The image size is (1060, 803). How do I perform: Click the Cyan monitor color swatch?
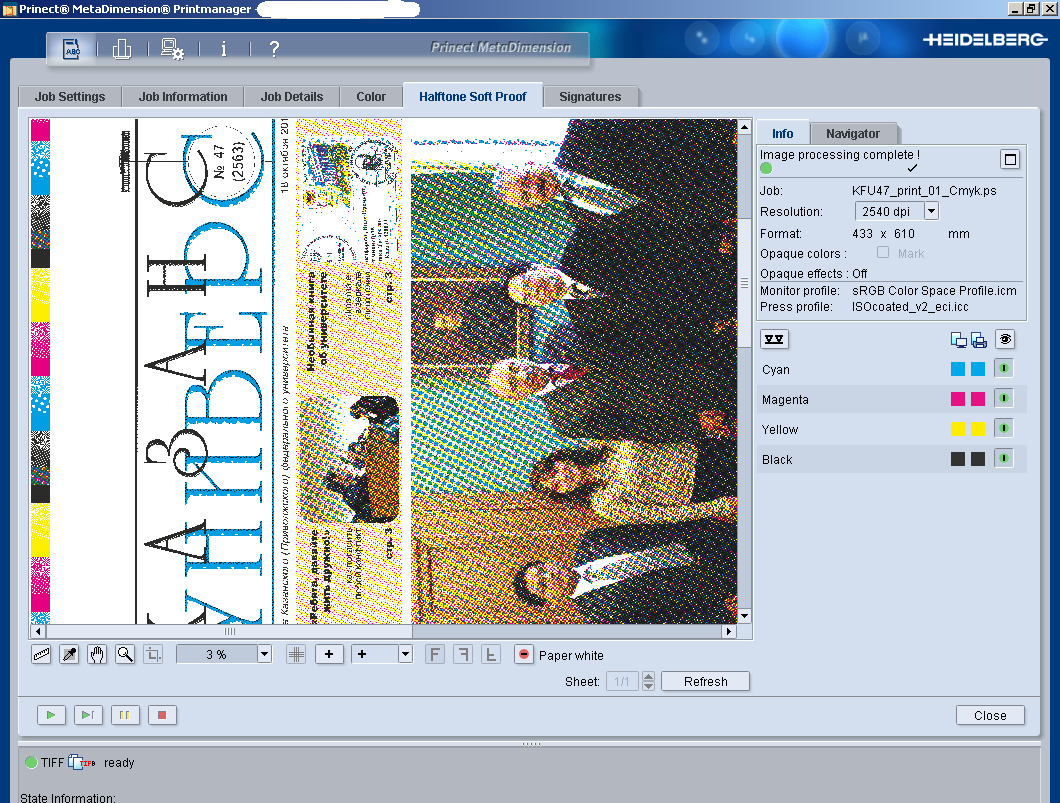click(x=958, y=369)
